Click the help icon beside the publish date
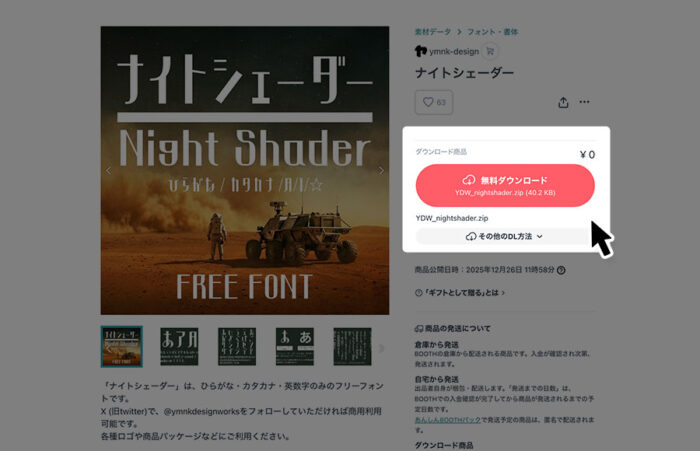Screen dimensions: 700x451 coord(562,270)
